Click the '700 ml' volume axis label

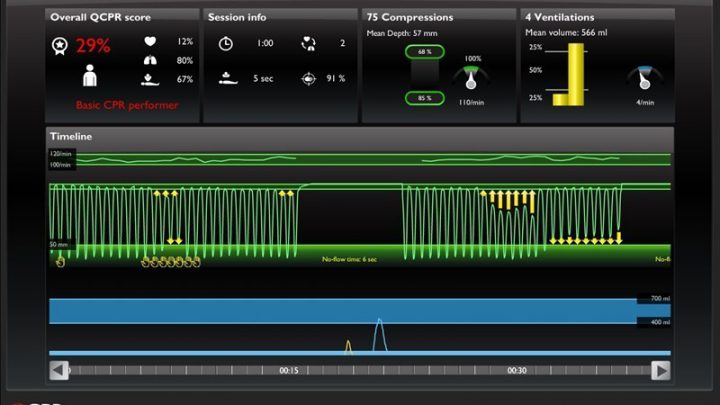[660, 298]
